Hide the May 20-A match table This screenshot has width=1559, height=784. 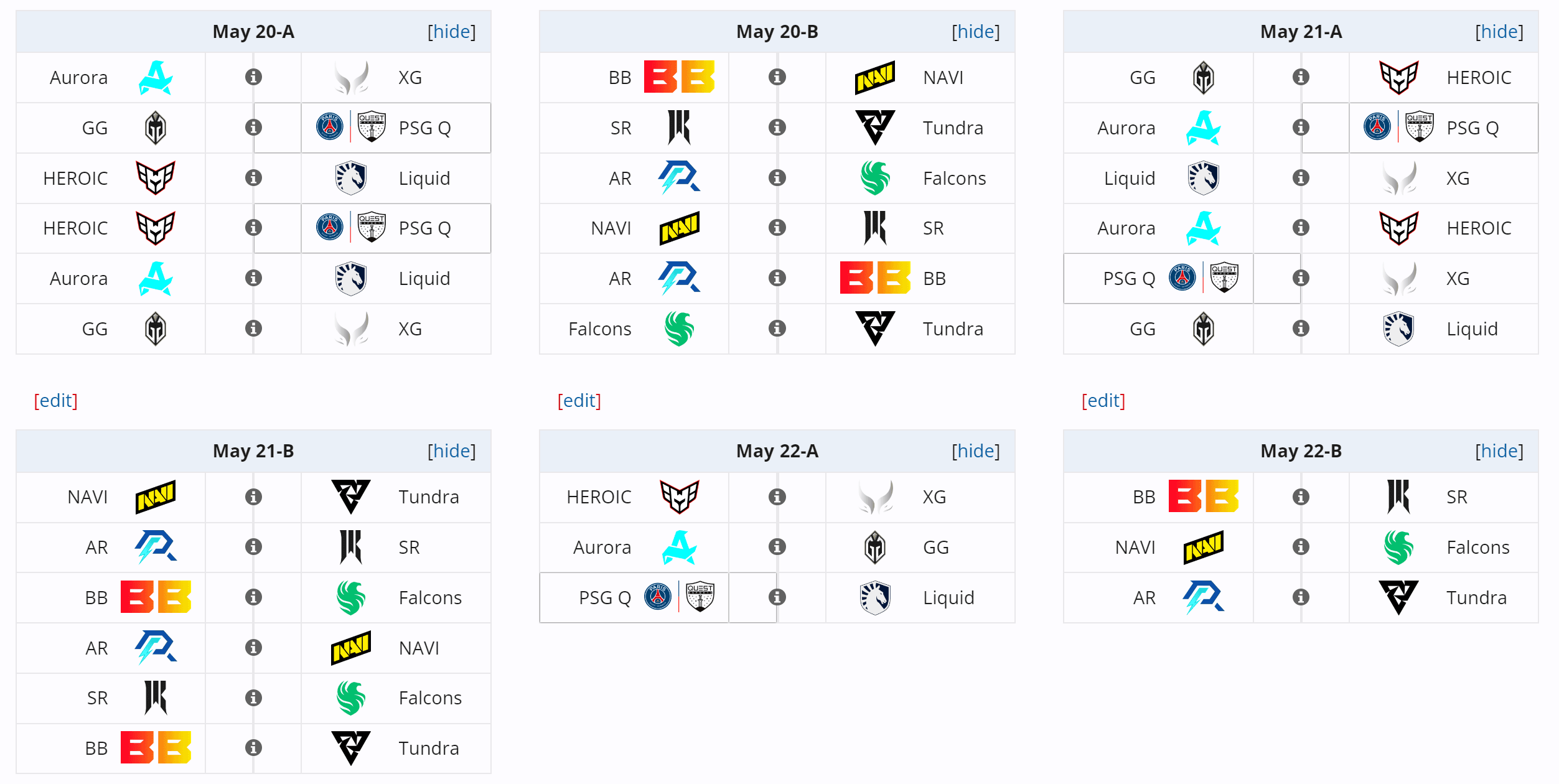pyautogui.click(x=452, y=32)
